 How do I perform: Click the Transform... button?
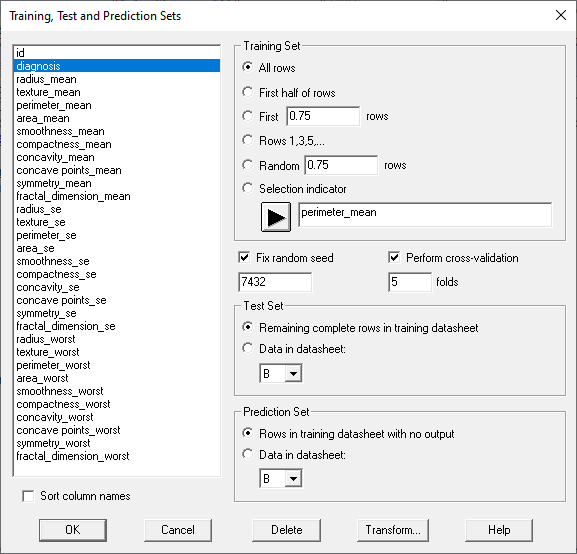click(x=393, y=530)
